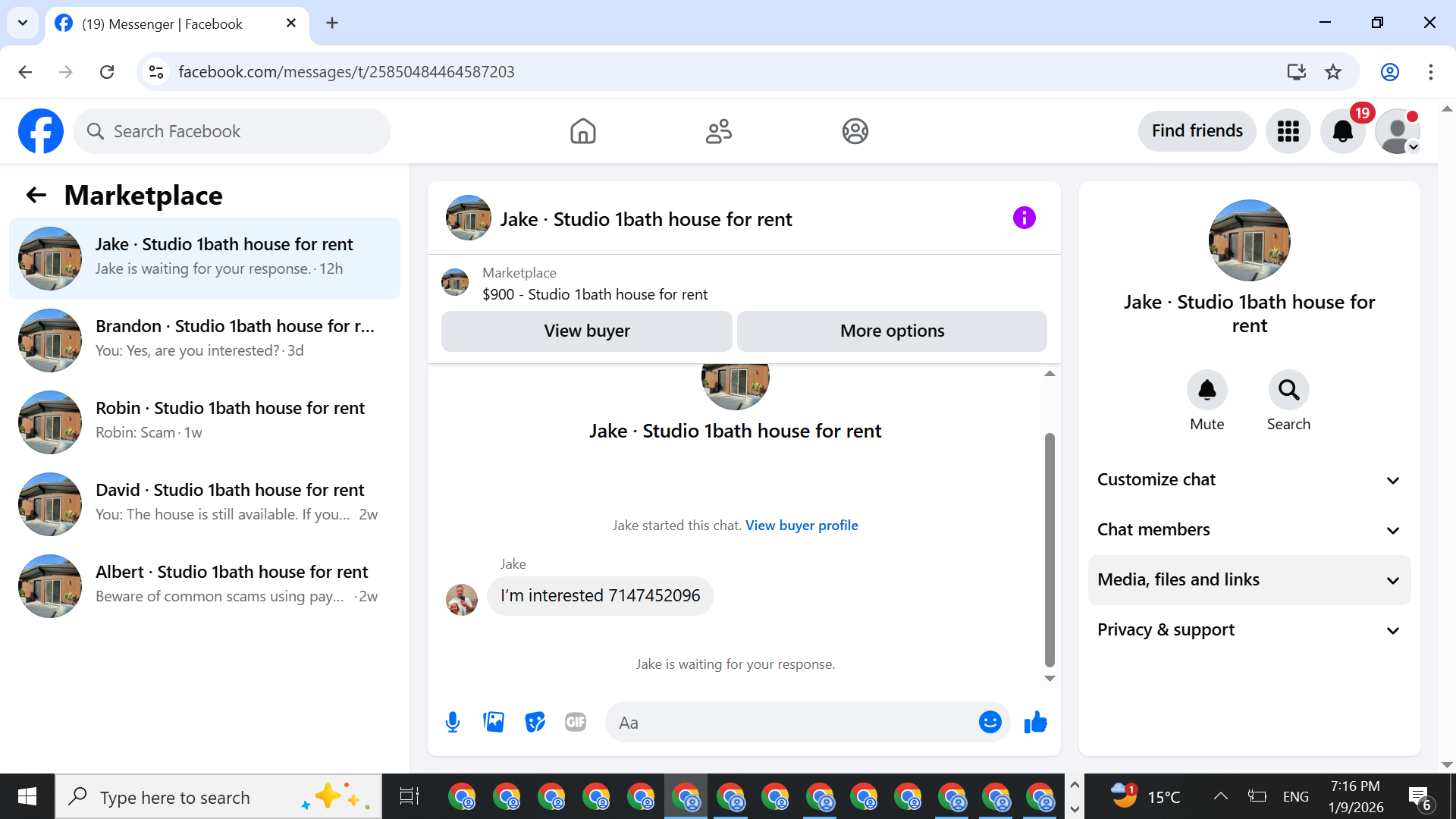The height and width of the screenshot is (819, 1456).
Task: Expand the Chat members section
Action: point(1249,529)
